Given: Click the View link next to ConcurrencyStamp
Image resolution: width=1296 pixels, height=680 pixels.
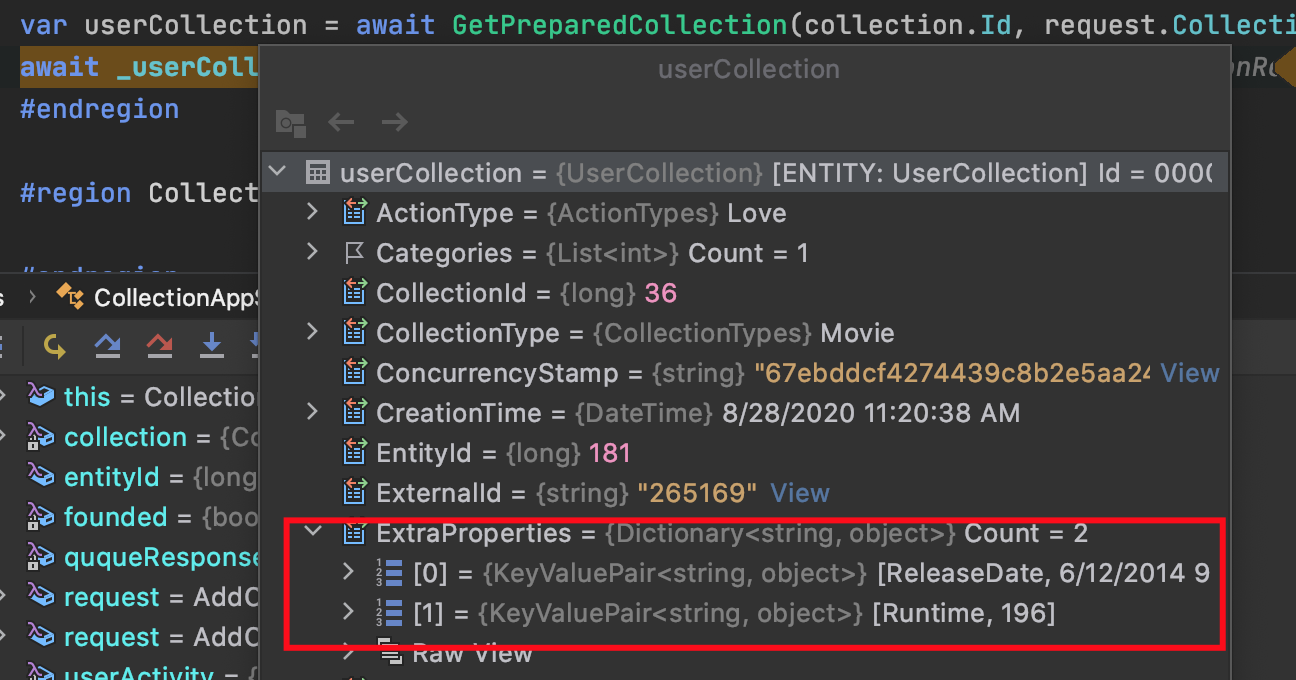Looking at the screenshot, I should (x=1189, y=372).
